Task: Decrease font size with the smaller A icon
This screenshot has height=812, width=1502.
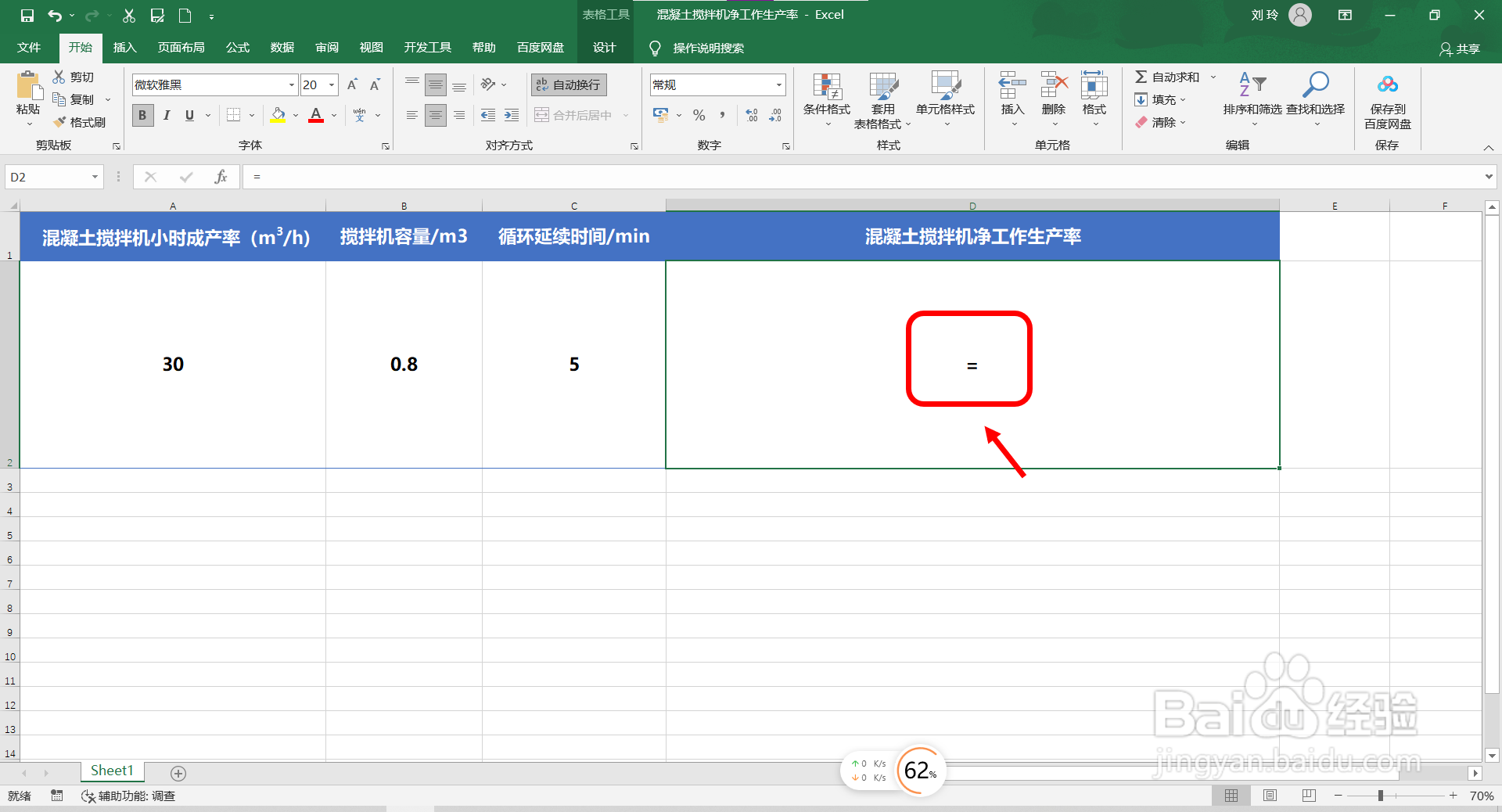Action: pos(375,84)
